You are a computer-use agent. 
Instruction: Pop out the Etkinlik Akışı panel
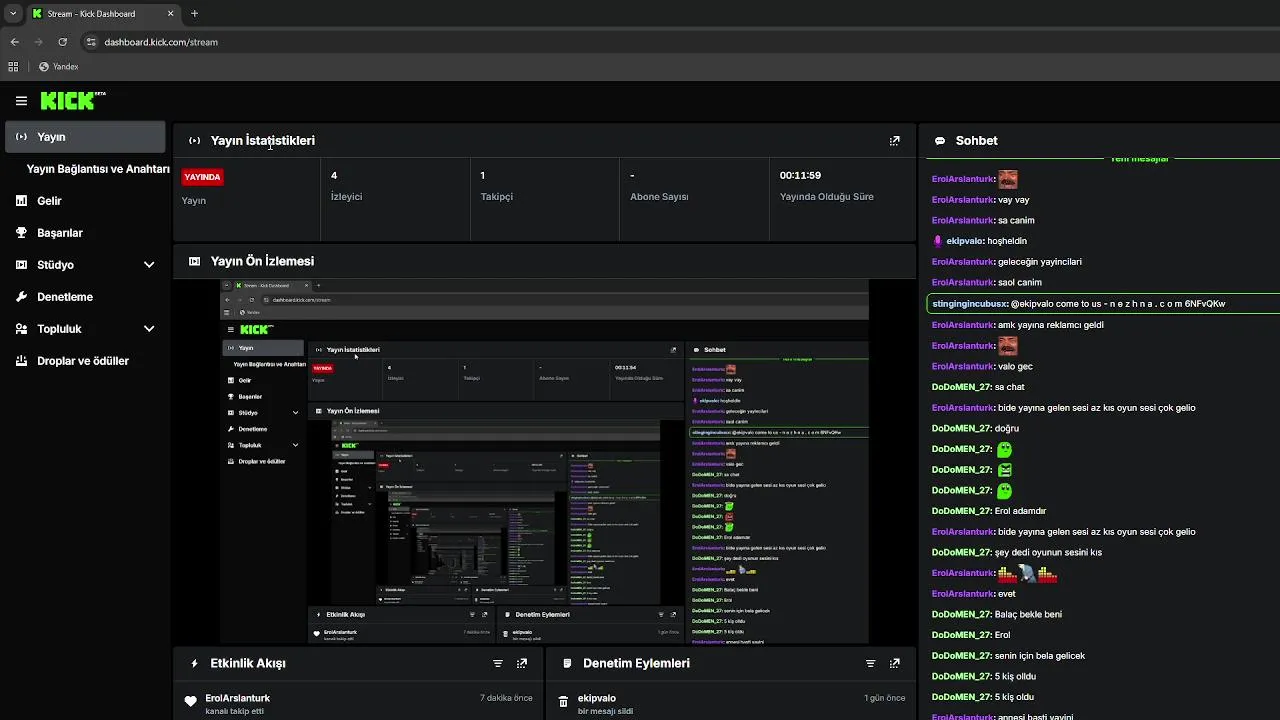pyautogui.click(x=522, y=664)
